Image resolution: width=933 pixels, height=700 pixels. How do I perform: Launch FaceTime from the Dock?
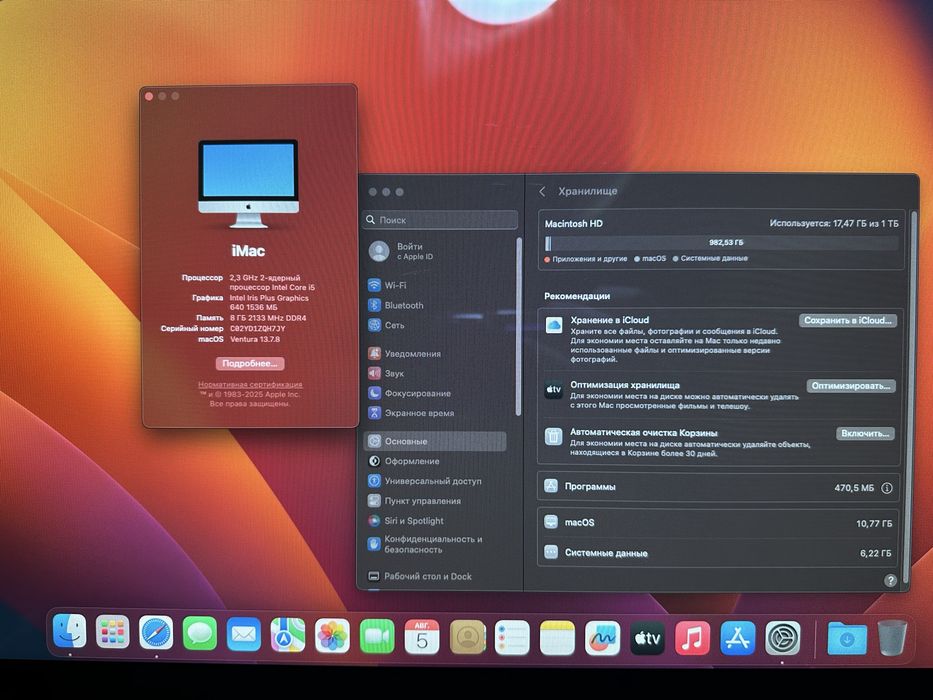click(x=377, y=636)
